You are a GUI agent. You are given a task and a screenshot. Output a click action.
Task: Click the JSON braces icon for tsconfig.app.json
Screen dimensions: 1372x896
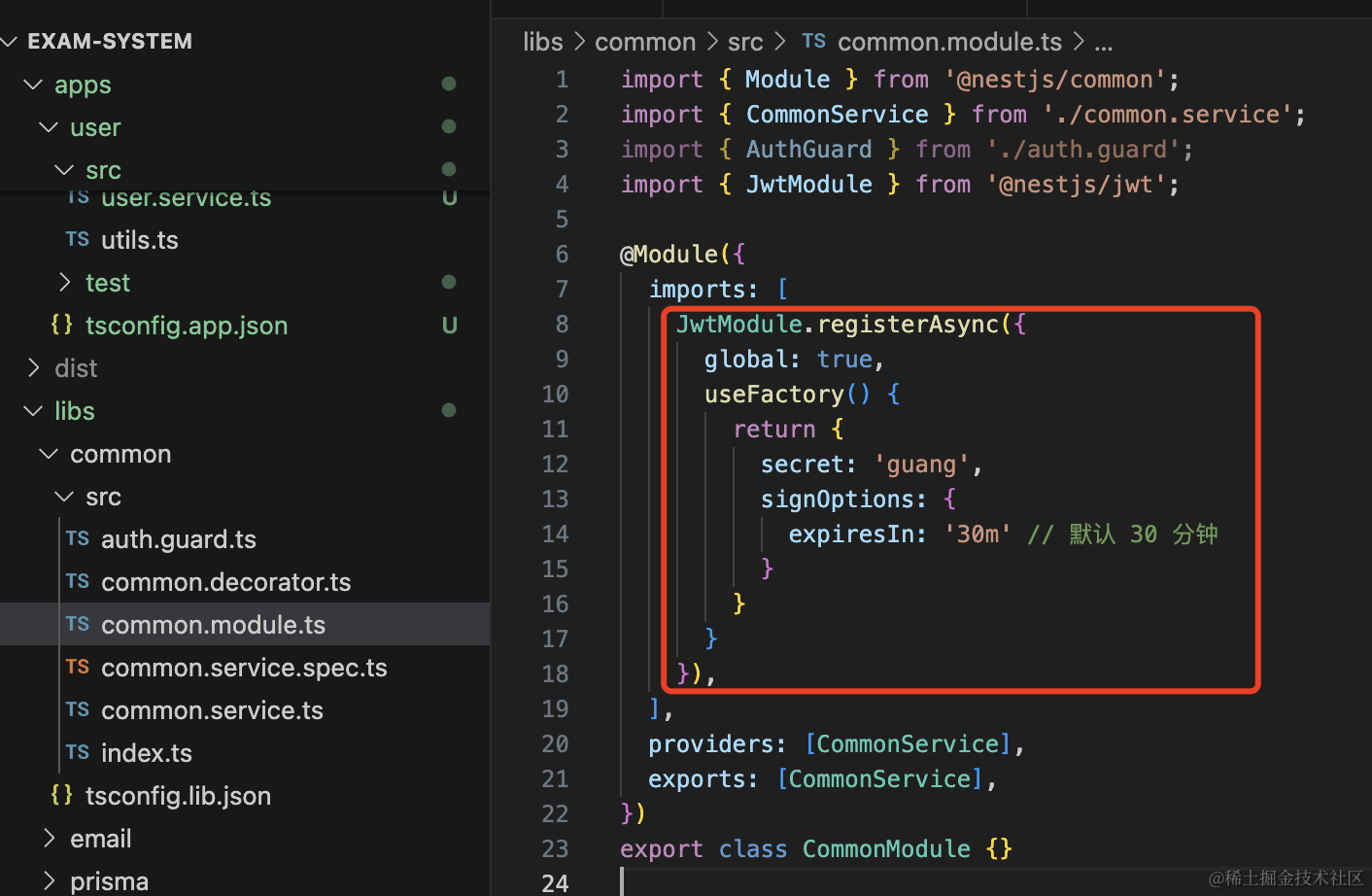(61, 325)
